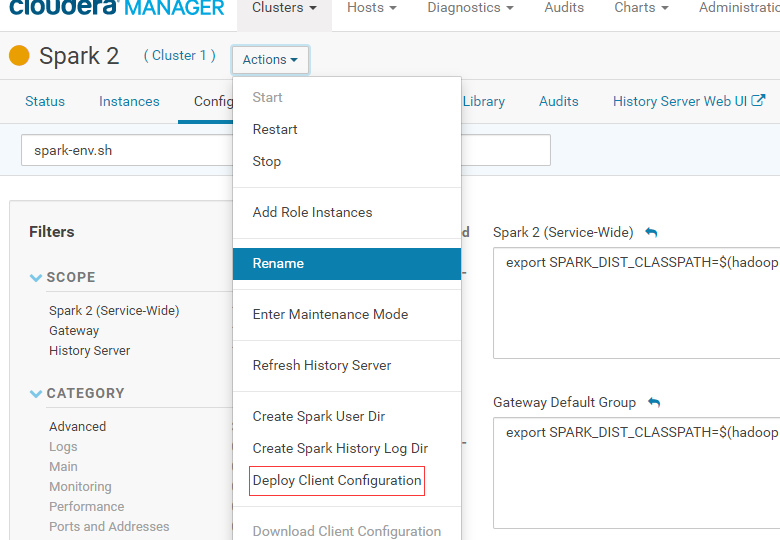Image resolution: width=780 pixels, height=540 pixels.
Task: Filter by Spark 2 (Service-Wide) scope
Action: coord(114,311)
